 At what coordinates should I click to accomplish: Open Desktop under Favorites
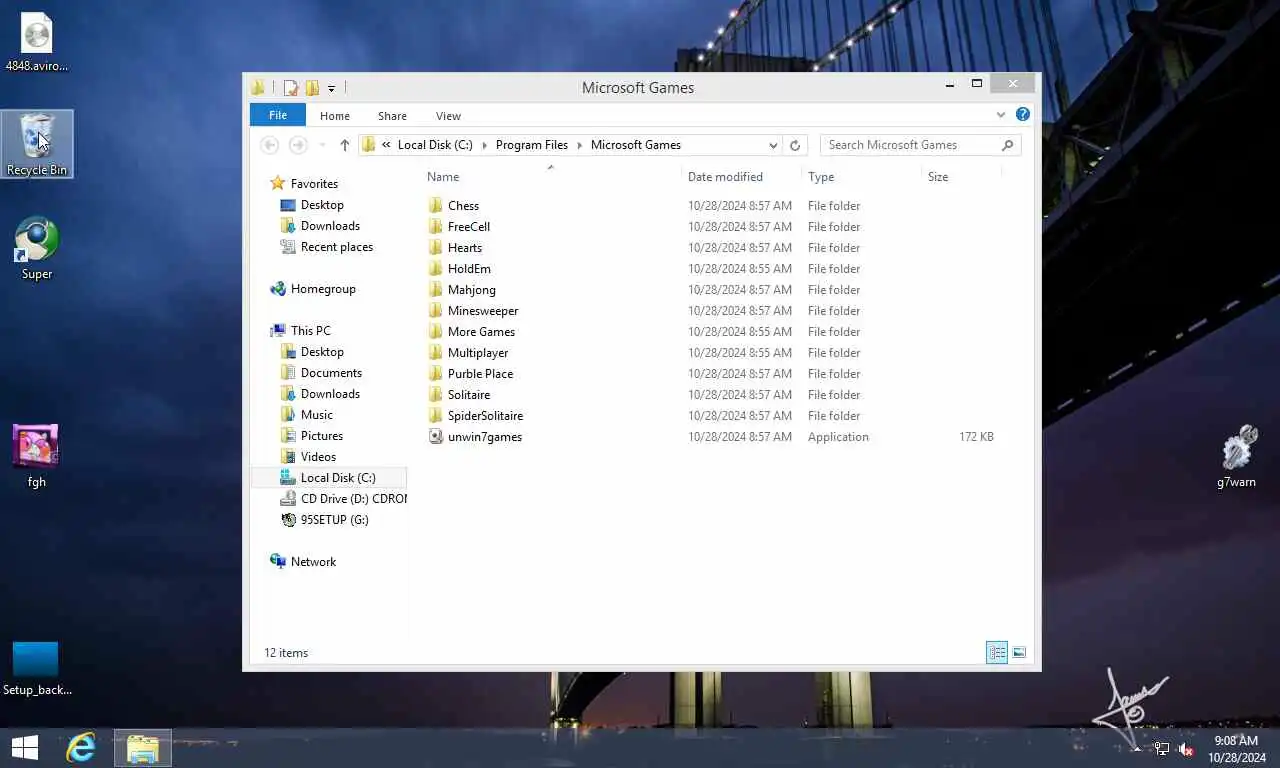pyautogui.click(x=312, y=205)
